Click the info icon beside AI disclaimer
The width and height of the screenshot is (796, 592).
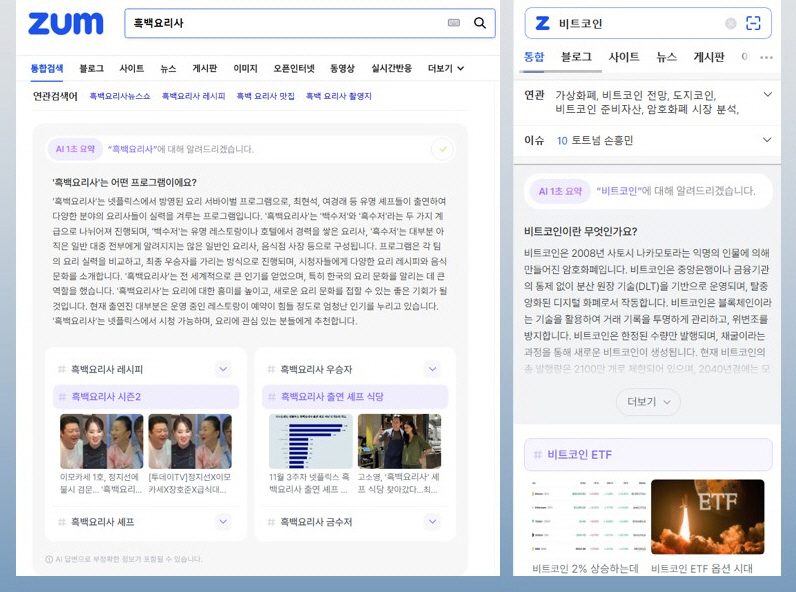(x=49, y=559)
